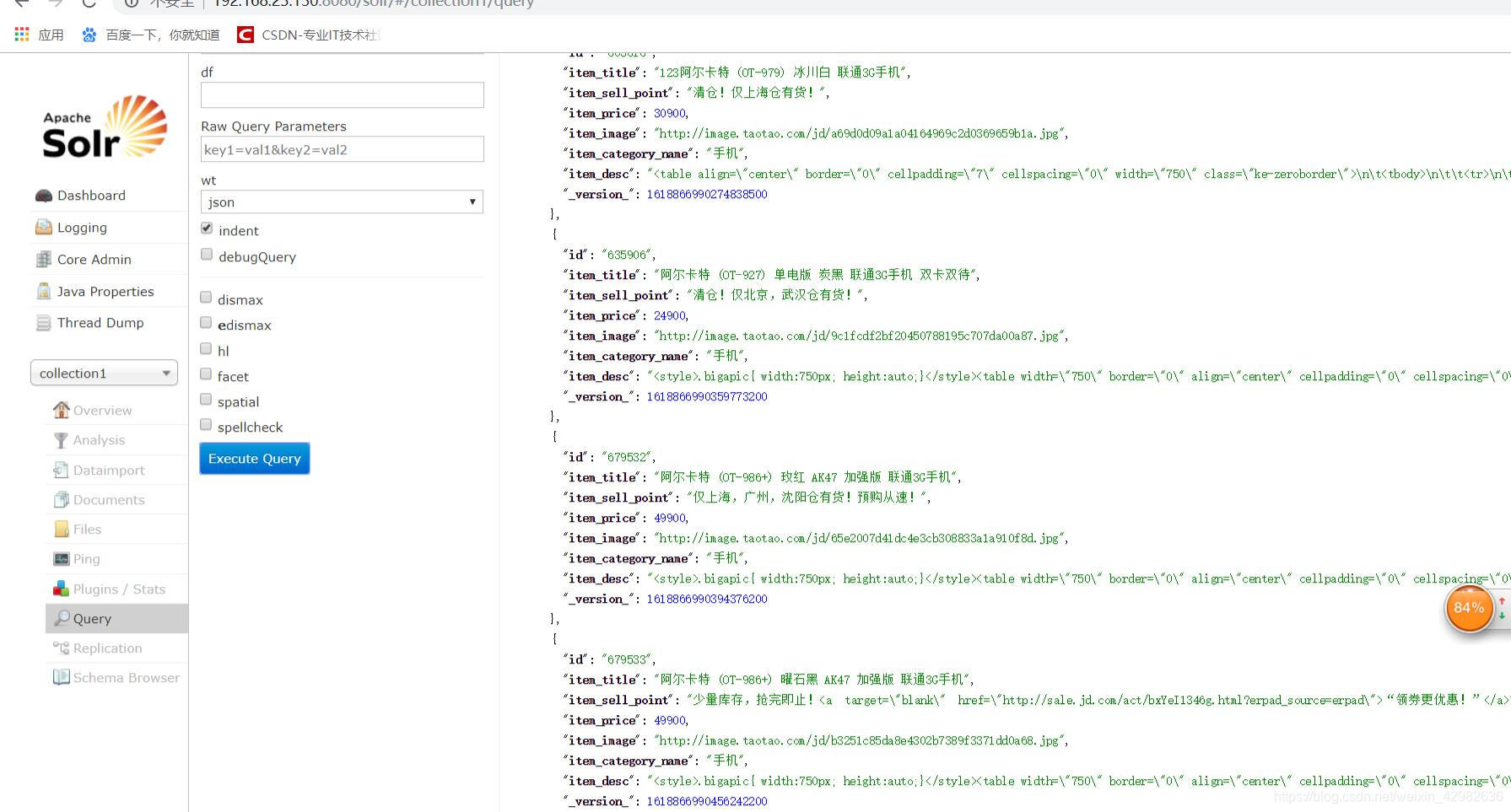Screen dimensions: 1511x812
Task: Click the id value "679532"
Action: point(629,457)
